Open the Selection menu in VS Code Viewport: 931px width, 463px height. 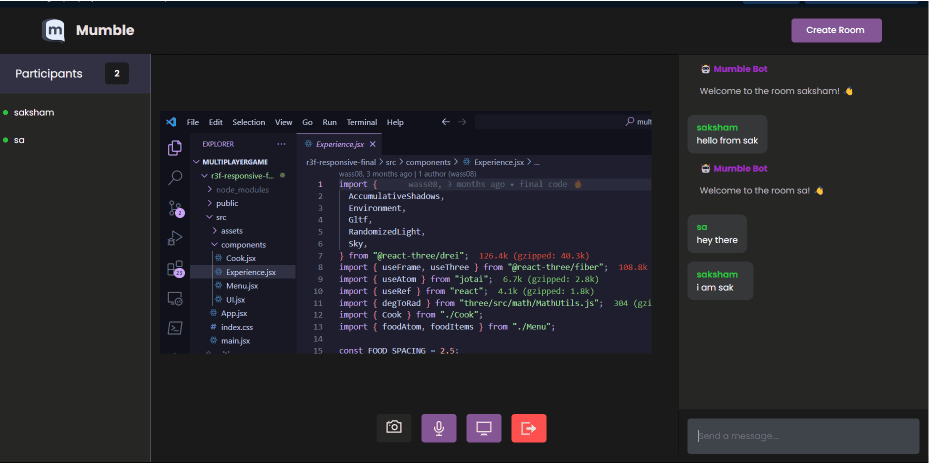(248, 122)
